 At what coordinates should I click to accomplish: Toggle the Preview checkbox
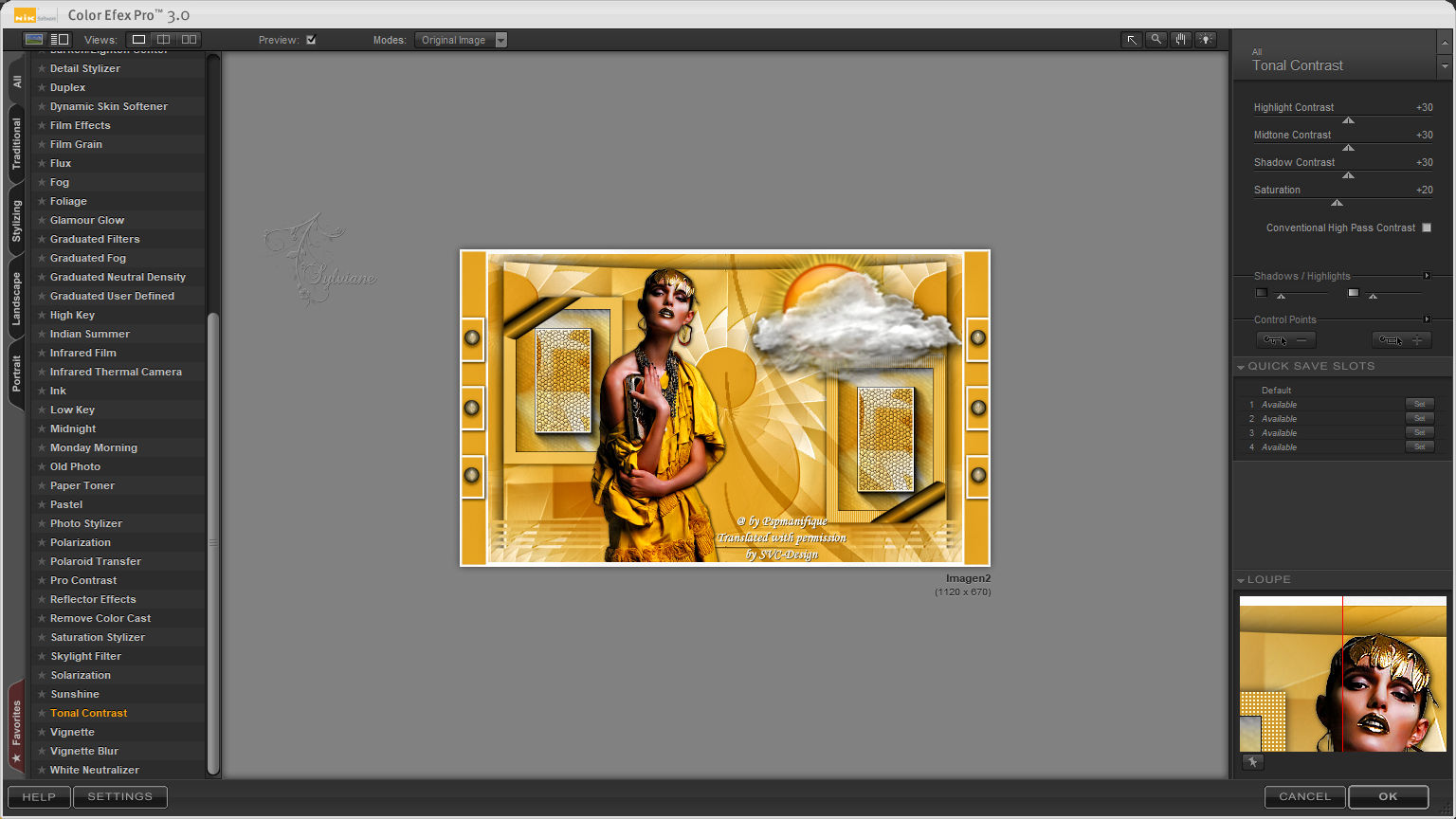311,40
